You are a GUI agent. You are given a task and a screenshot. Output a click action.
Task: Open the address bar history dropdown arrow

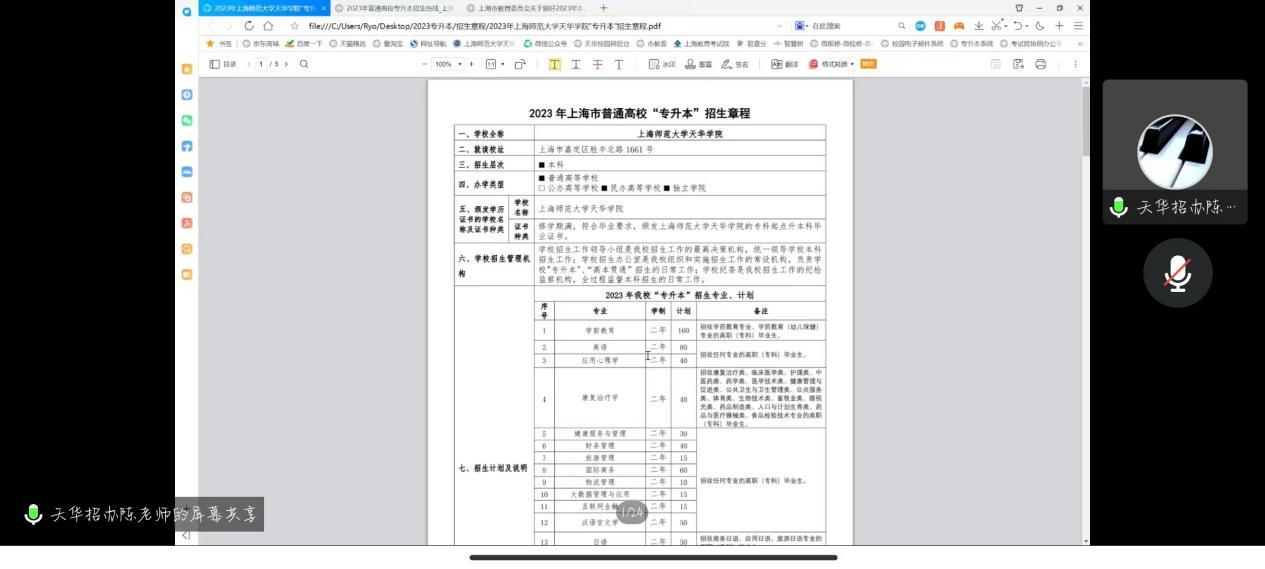pos(779,26)
